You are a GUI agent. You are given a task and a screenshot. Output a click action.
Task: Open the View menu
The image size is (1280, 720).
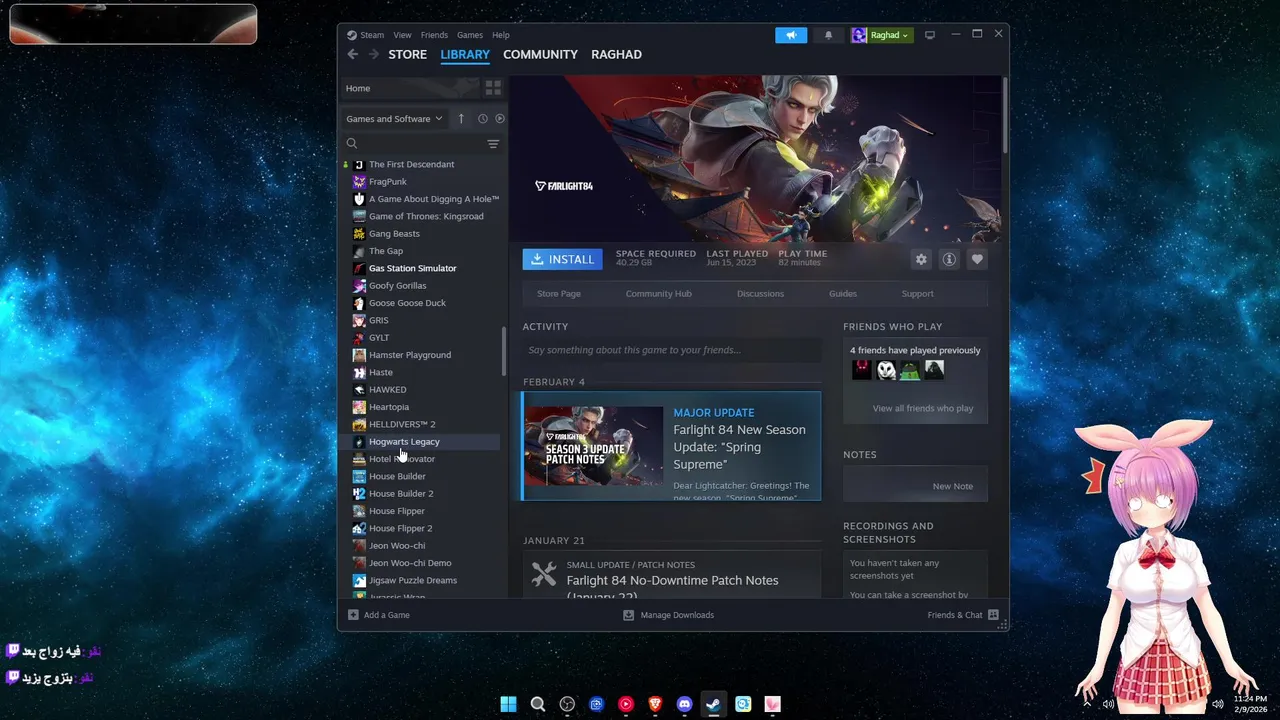402,35
